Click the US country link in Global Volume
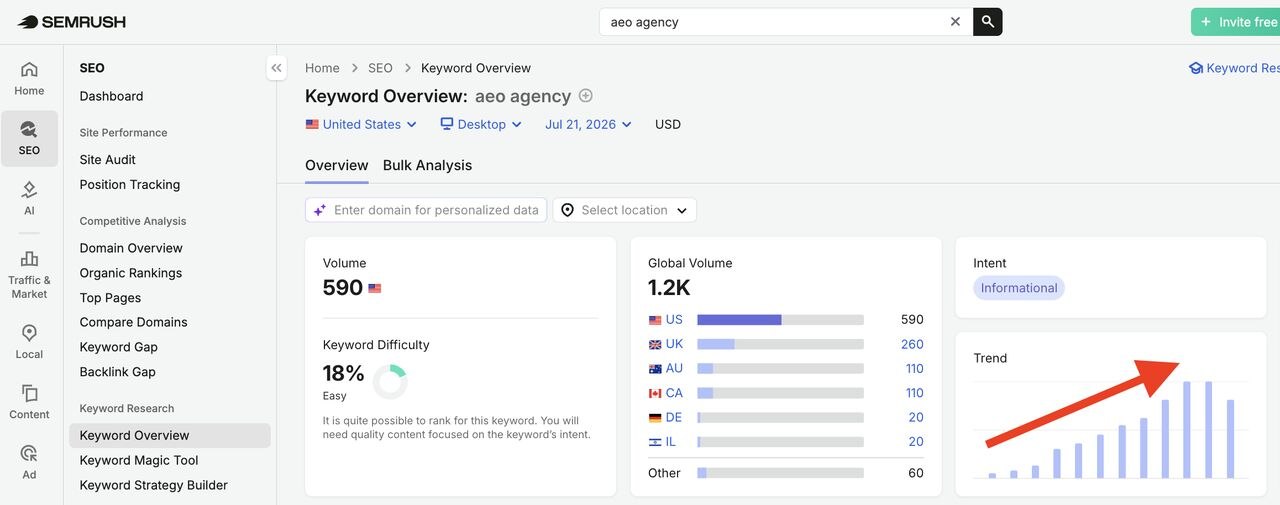1280x505 pixels. 674,320
